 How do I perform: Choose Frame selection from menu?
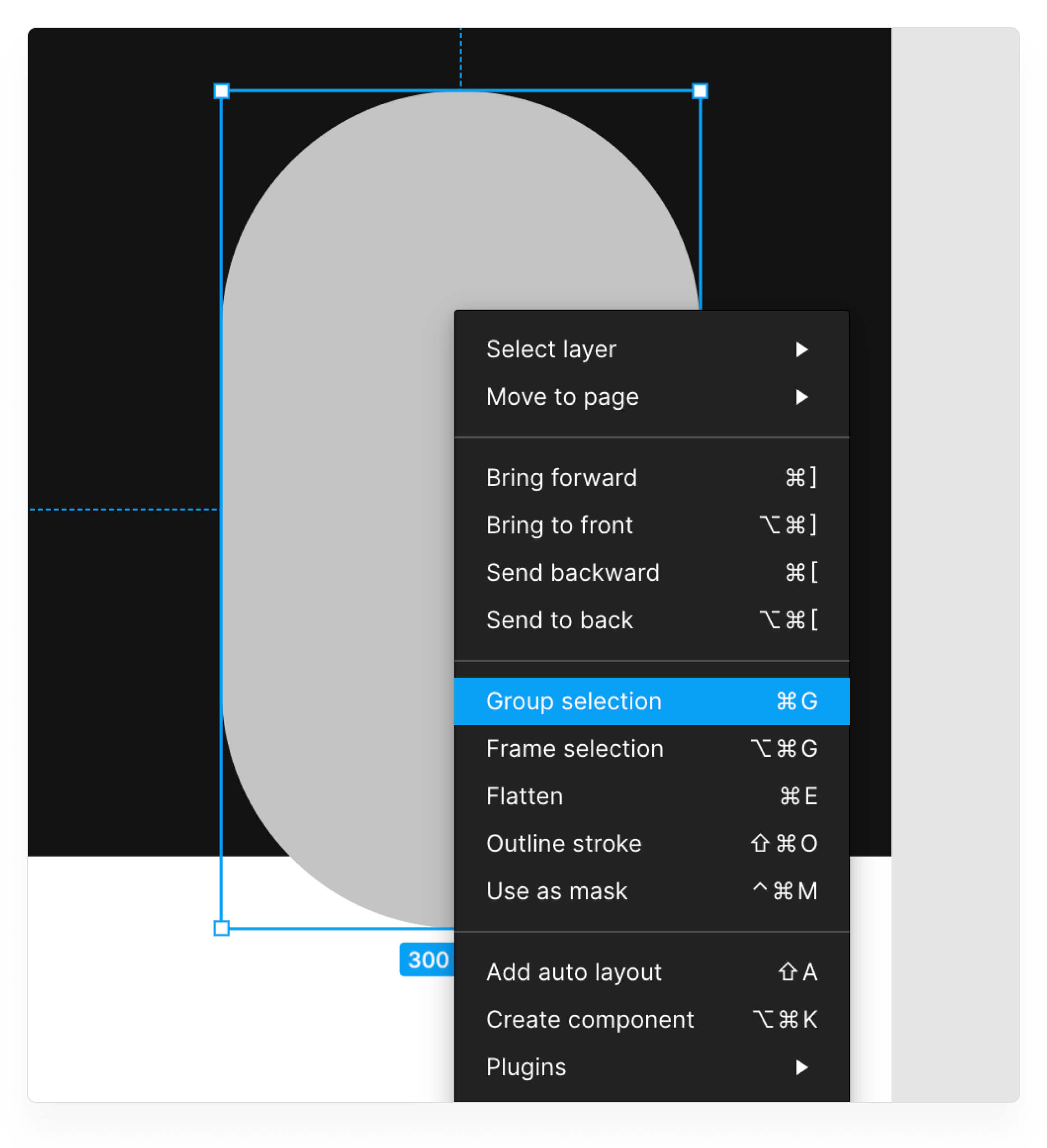coord(651,748)
